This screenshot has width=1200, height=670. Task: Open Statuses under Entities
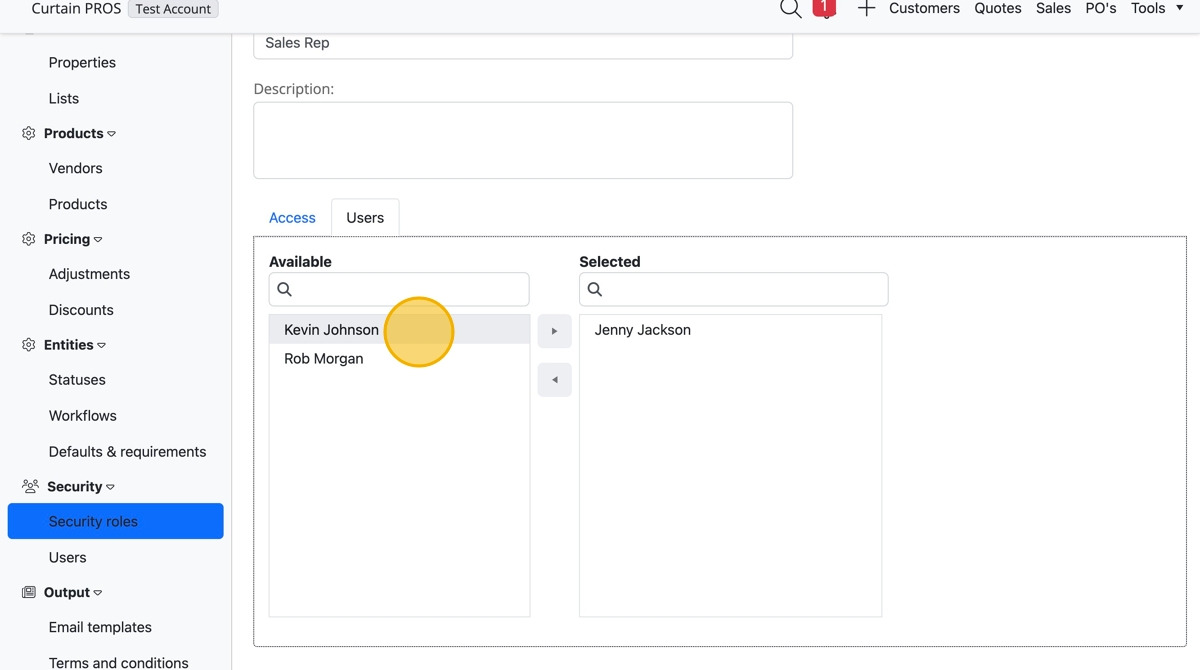pyautogui.click(x=77, y=380)
